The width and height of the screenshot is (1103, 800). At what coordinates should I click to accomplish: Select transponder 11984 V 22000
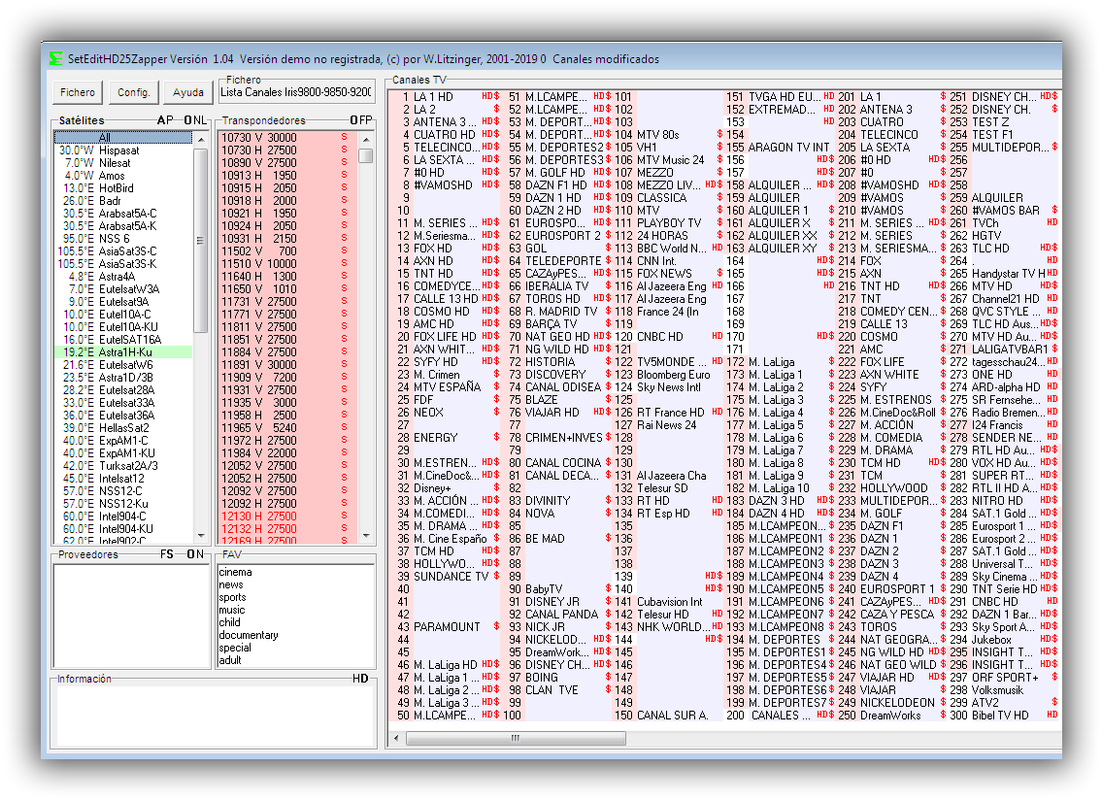pyautogui.click(x=287, y=453)
